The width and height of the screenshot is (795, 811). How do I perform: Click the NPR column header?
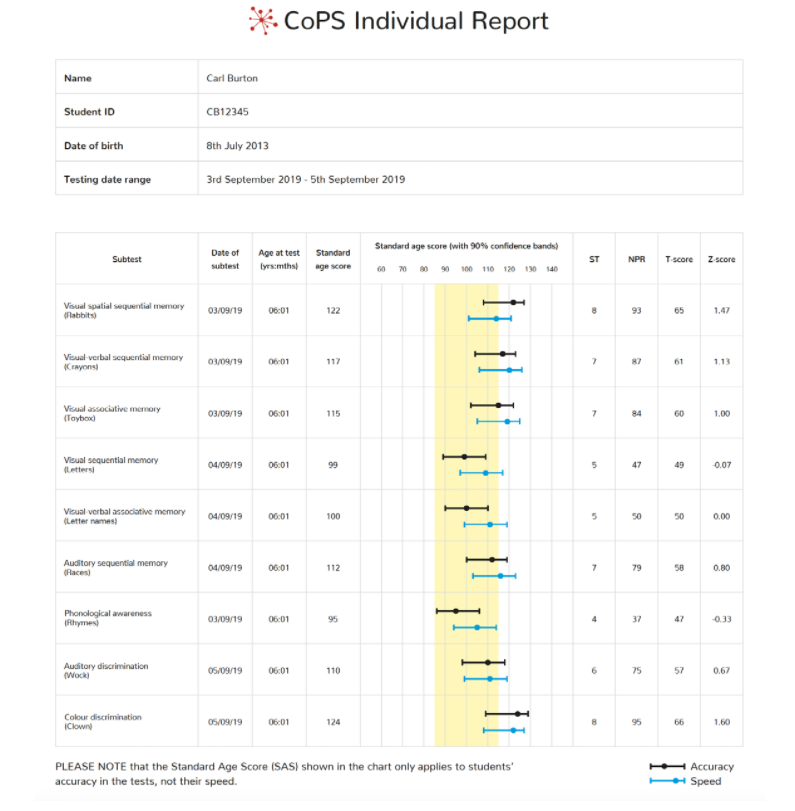click(636, 259)
